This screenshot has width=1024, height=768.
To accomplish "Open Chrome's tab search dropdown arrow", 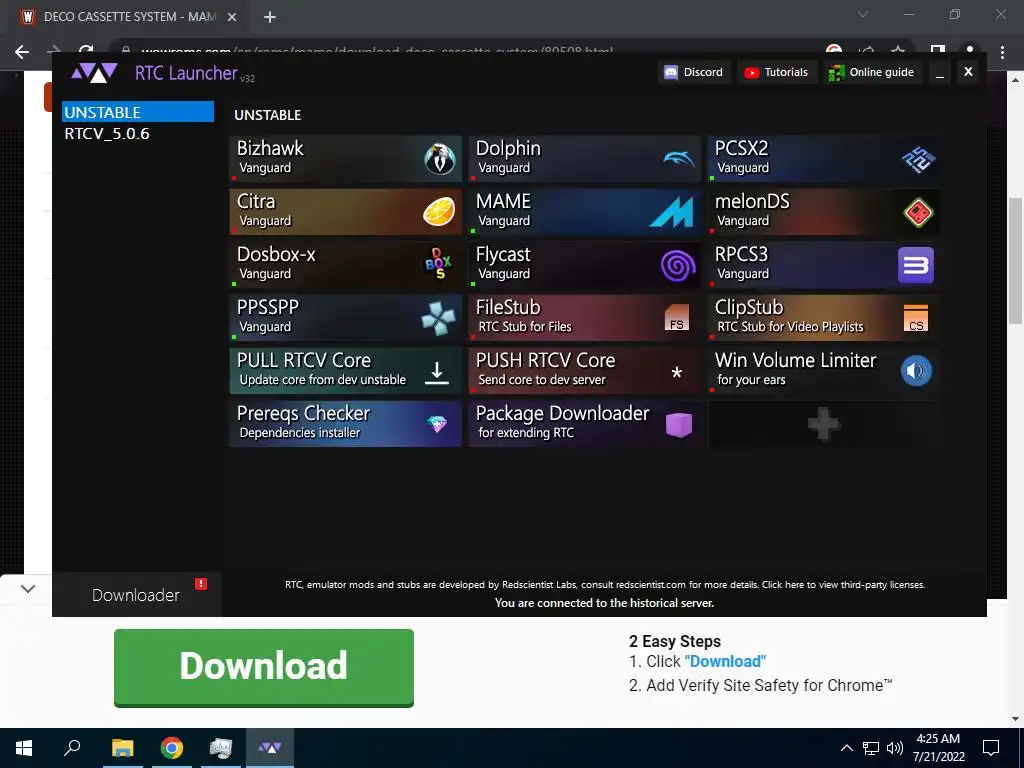I will point(863,14).
